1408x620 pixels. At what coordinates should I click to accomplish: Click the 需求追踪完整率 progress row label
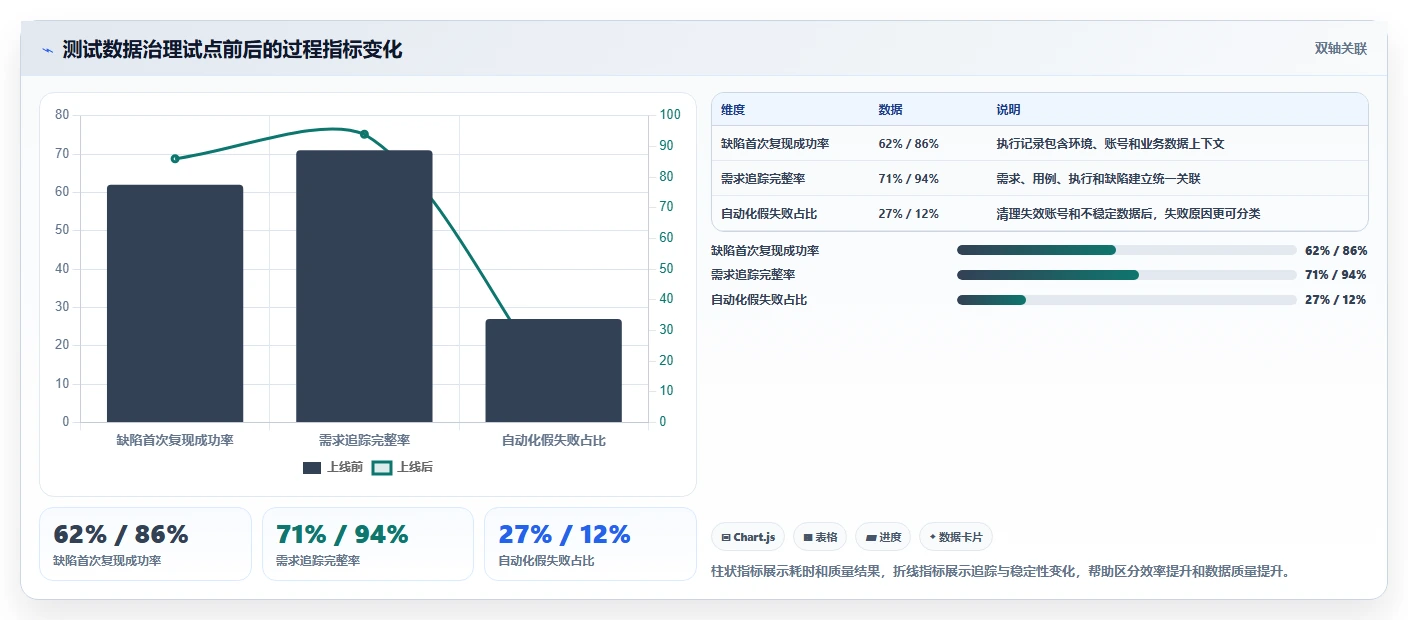pos(753,275)
